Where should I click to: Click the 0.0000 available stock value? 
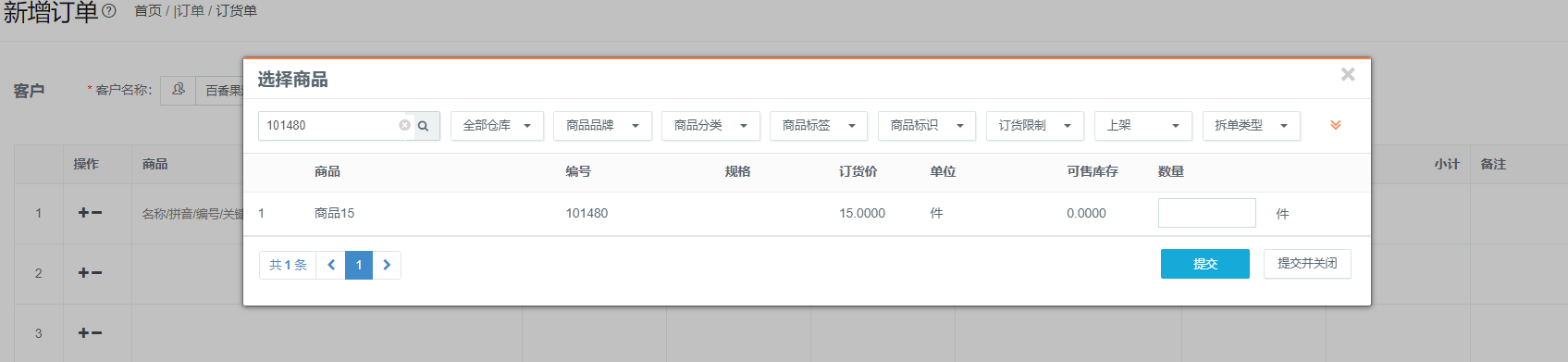(1086, 213)
